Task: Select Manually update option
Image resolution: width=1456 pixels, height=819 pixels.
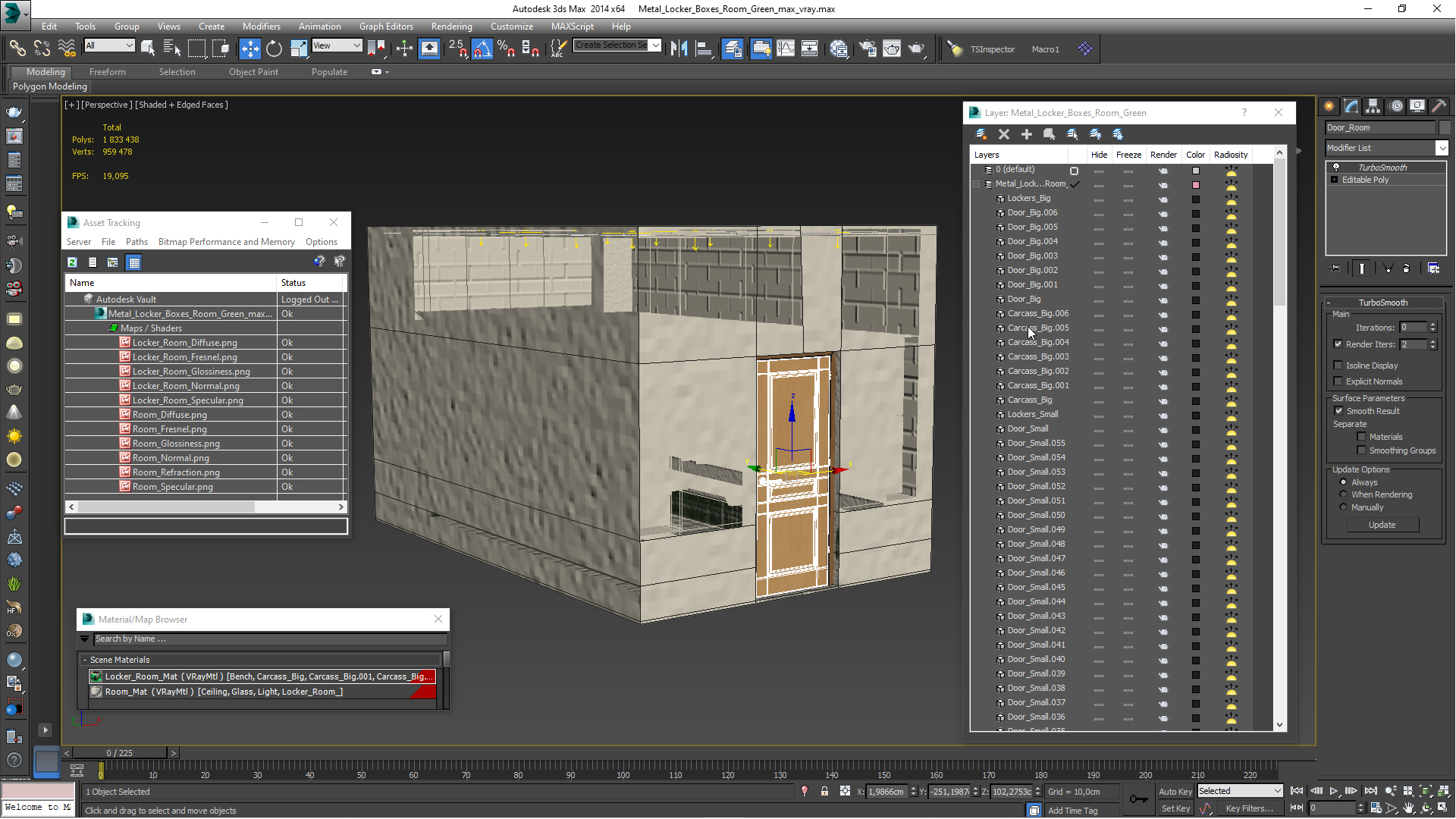Action: coord(1343,507)
